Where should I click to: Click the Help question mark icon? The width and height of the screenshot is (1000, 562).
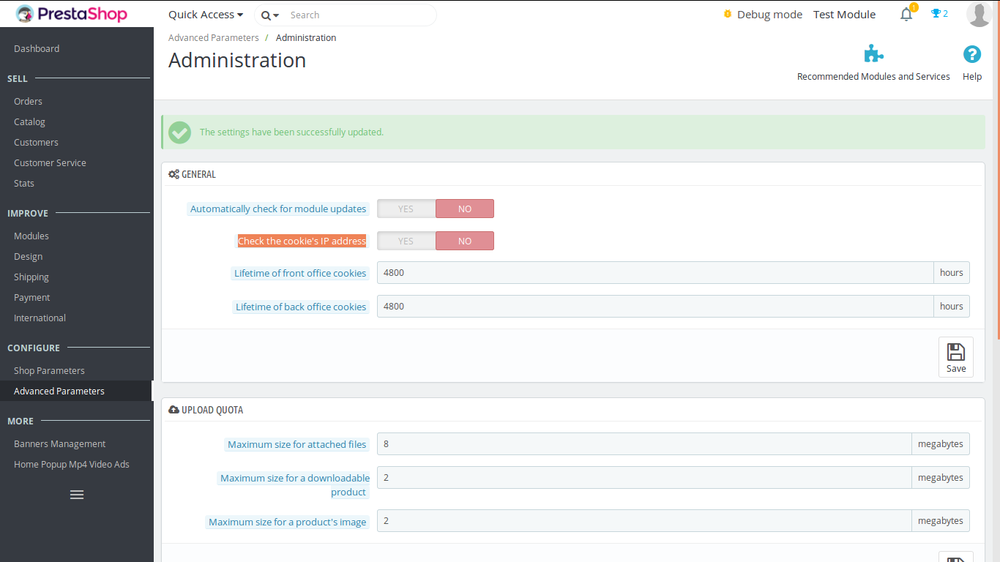972,55
